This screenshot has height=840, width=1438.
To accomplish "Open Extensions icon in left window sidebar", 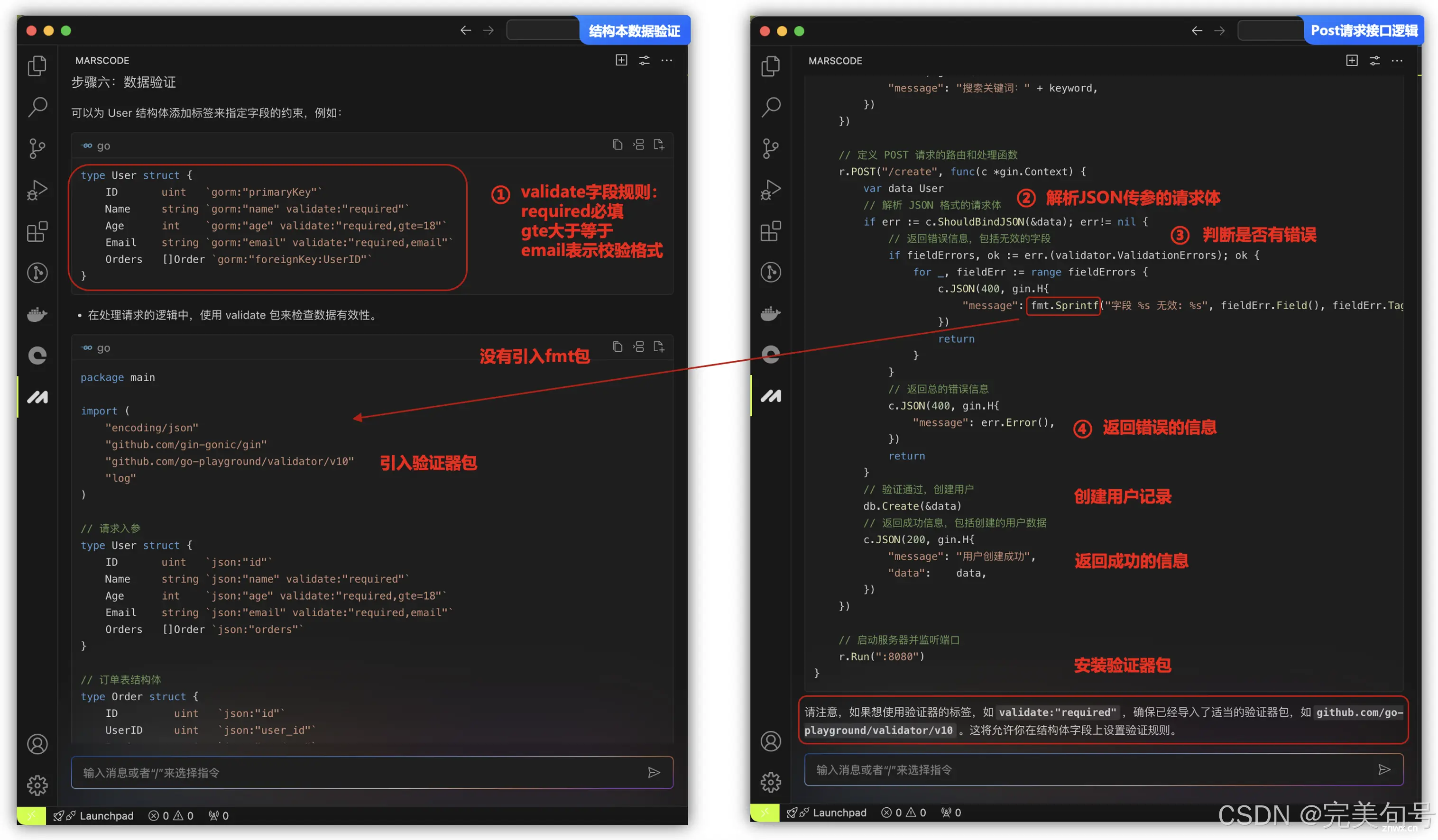I will coord(37,231).
